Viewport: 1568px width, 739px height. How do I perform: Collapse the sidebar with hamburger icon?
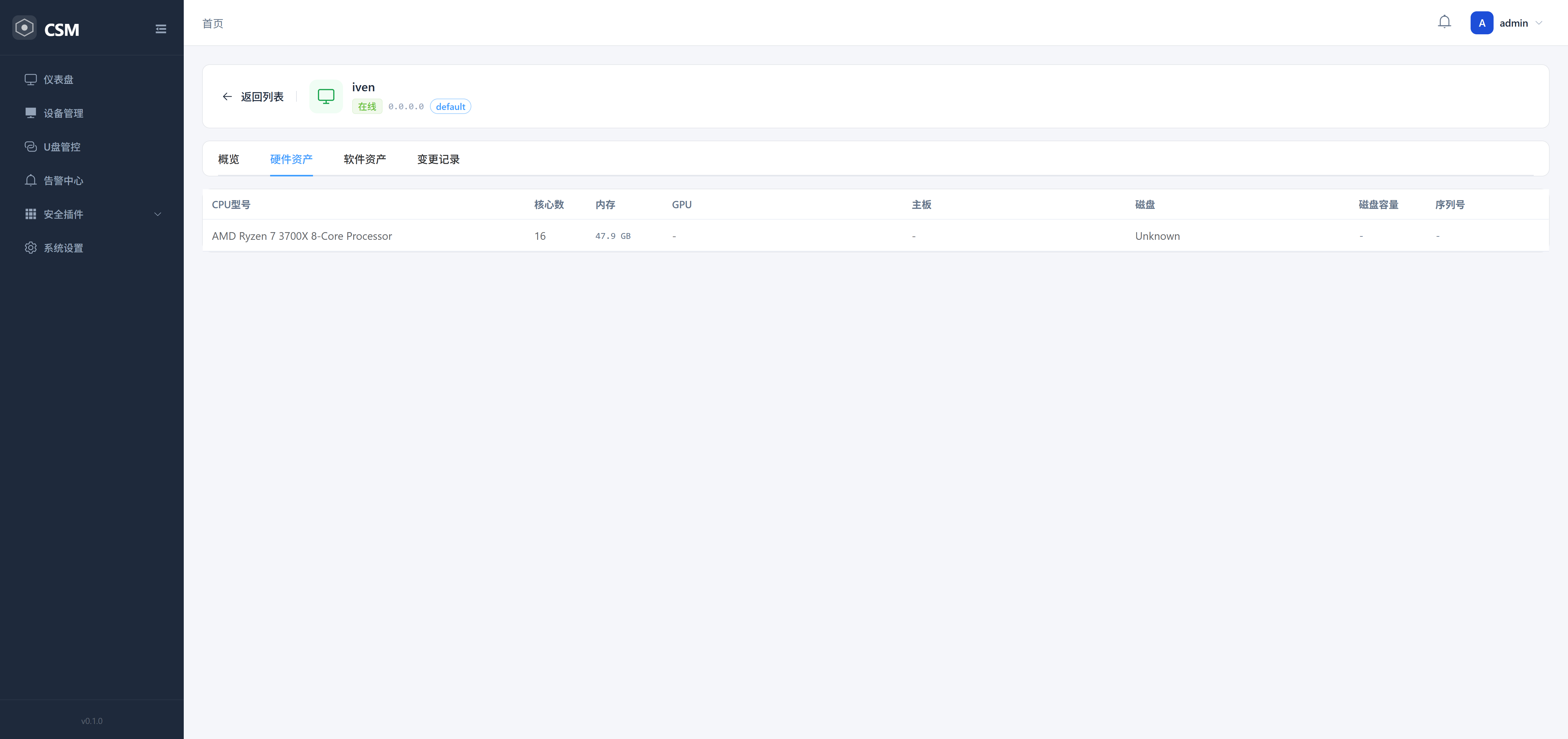pos(161,29)
